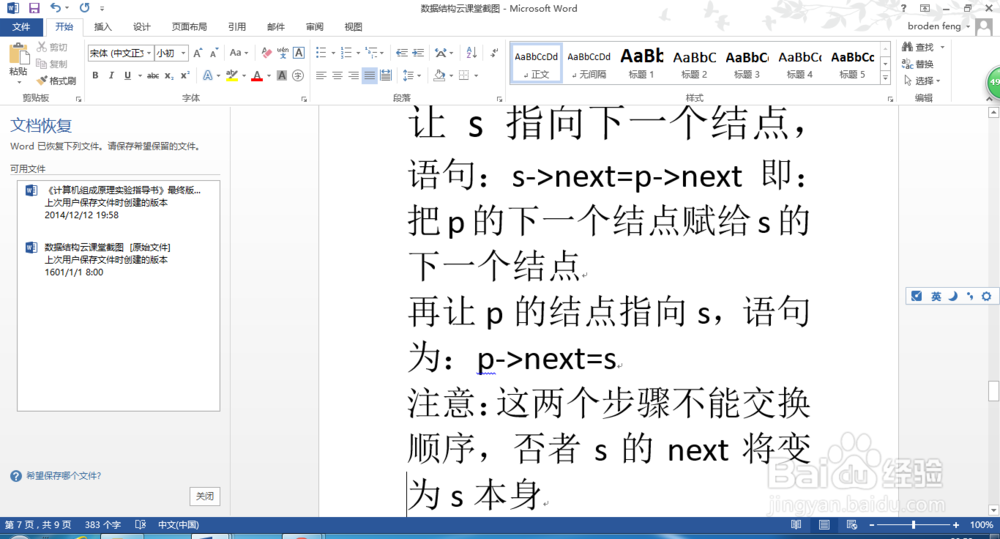The height and width of the screenshot is (539, 1000).
Task: Apply distributed alignment
Action: pyautogui.click(x=386, y=75)
